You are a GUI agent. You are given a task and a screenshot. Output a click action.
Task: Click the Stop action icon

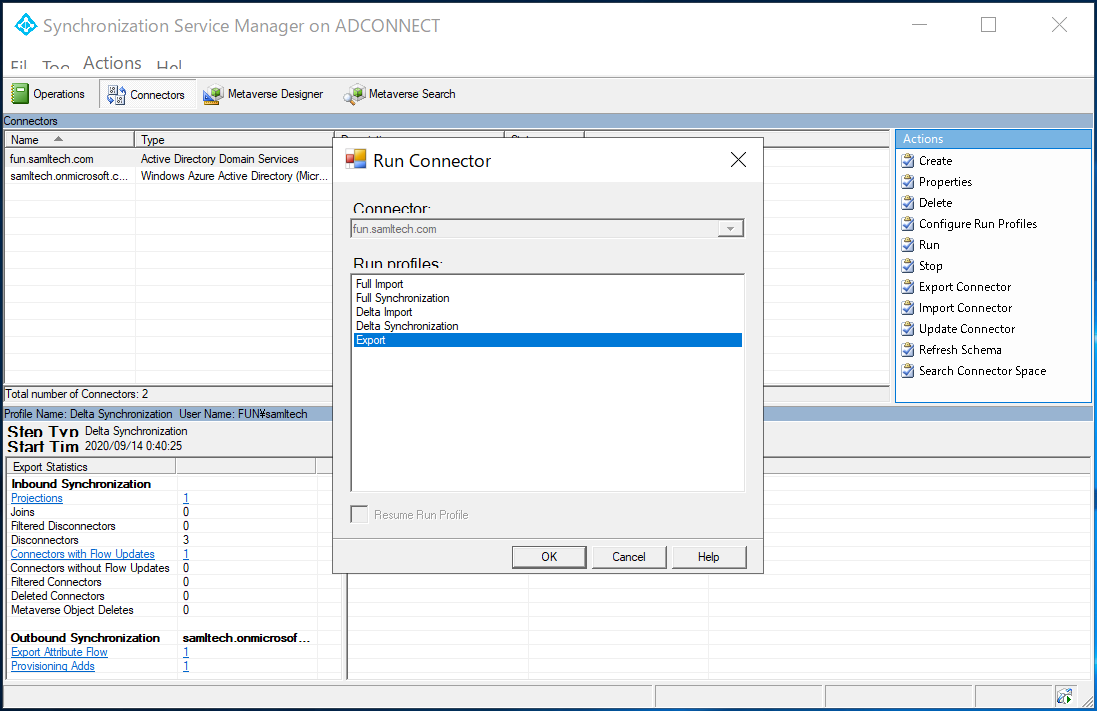tap(908, 266)
